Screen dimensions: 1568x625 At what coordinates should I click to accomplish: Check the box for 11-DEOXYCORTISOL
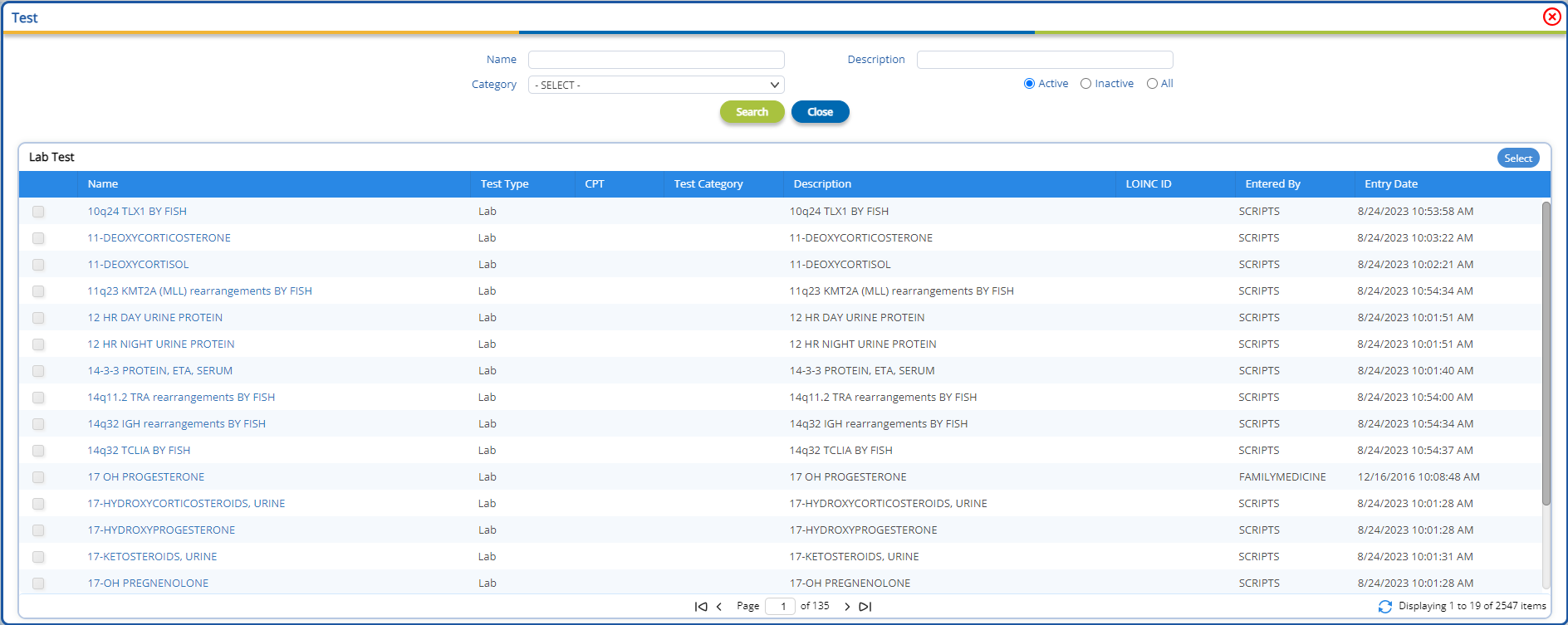click(x=38, y=265)
